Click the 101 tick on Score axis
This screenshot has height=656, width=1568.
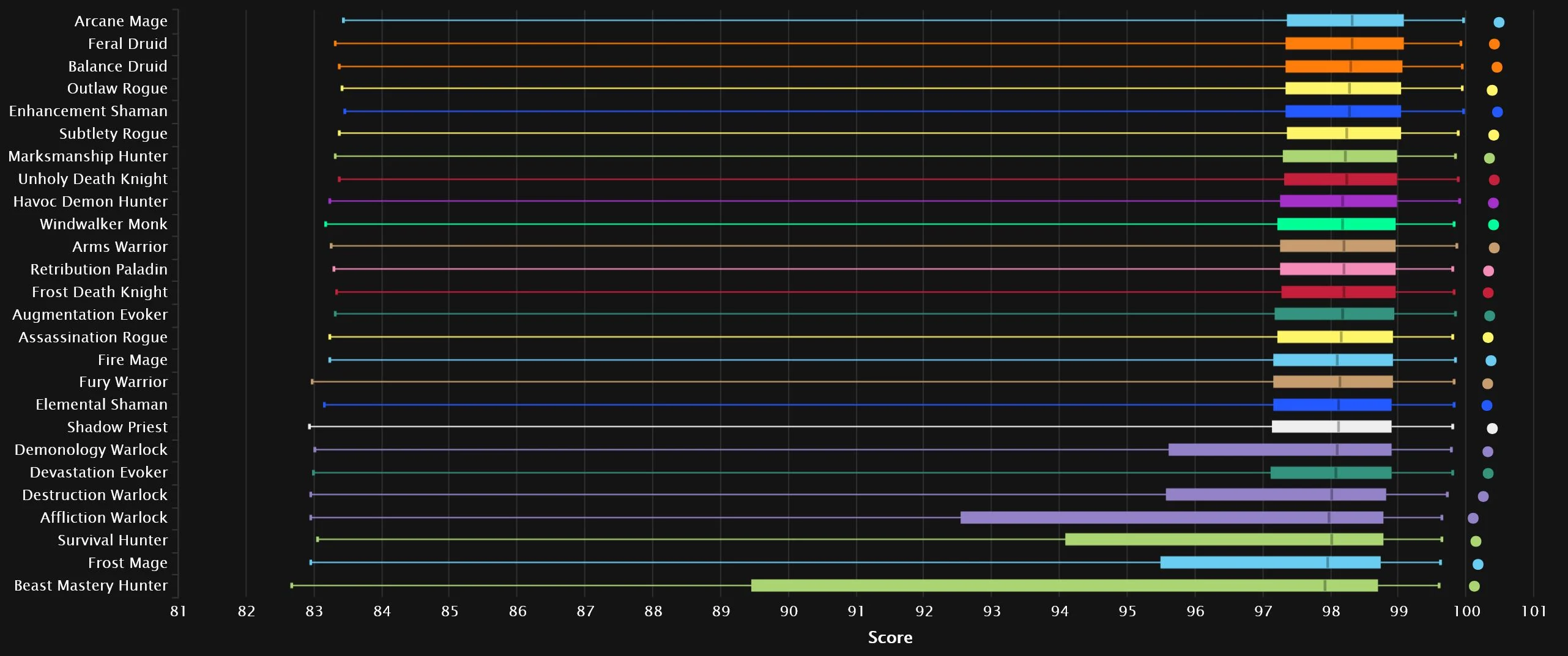(1534, 611)
